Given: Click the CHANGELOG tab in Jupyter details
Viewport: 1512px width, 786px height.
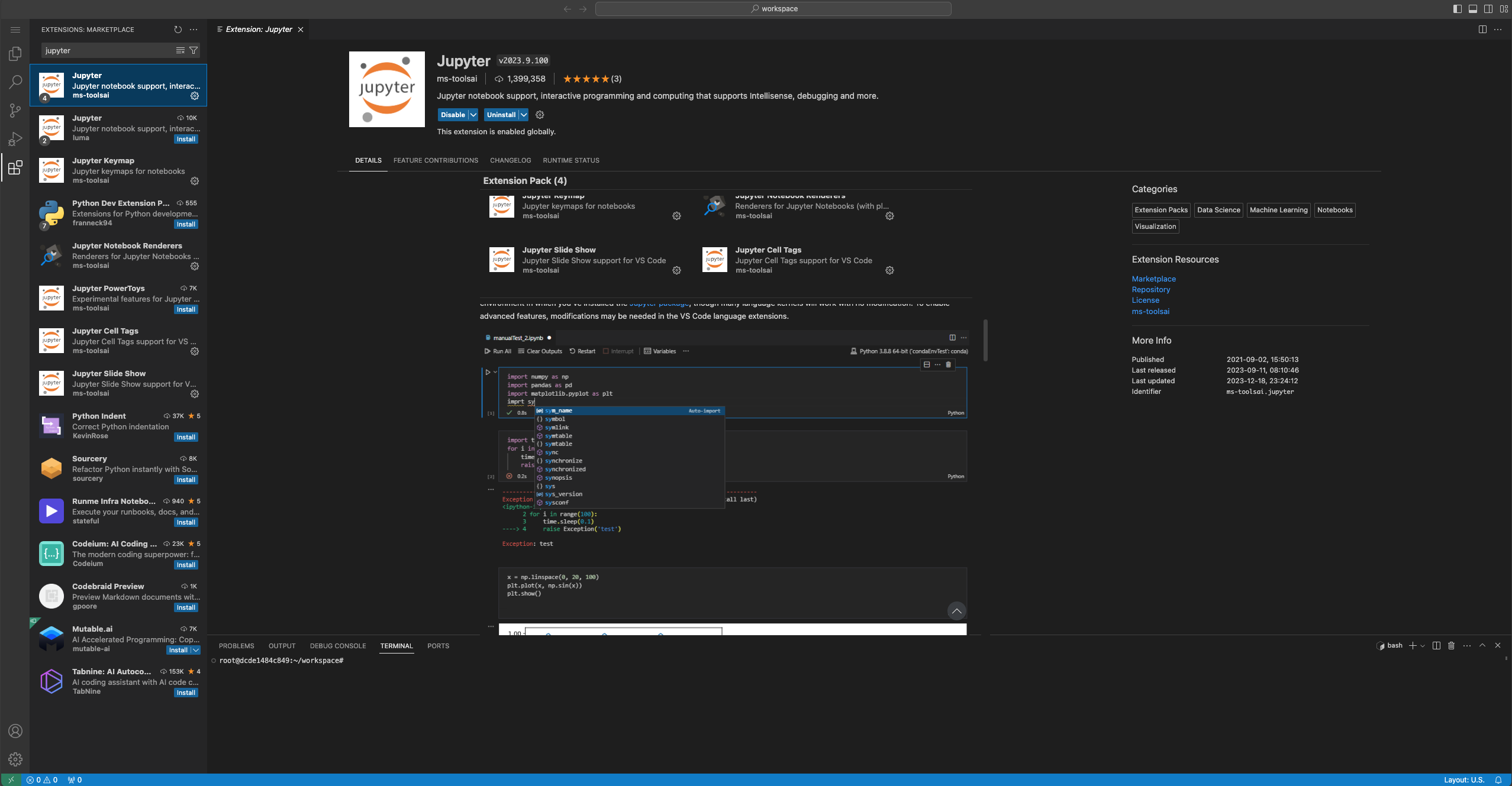Looking at the screenshot, I should [510, 160].
